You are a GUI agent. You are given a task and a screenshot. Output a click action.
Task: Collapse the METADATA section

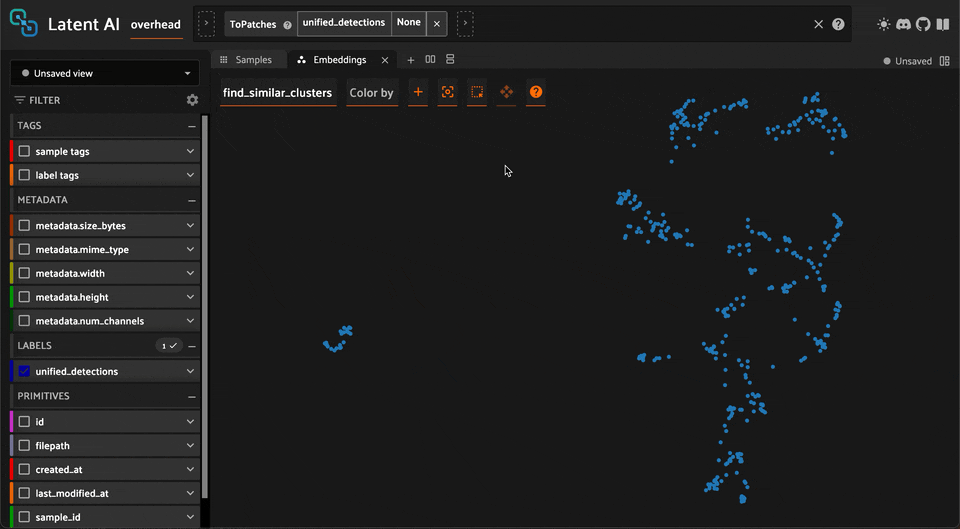coord(191,200)
